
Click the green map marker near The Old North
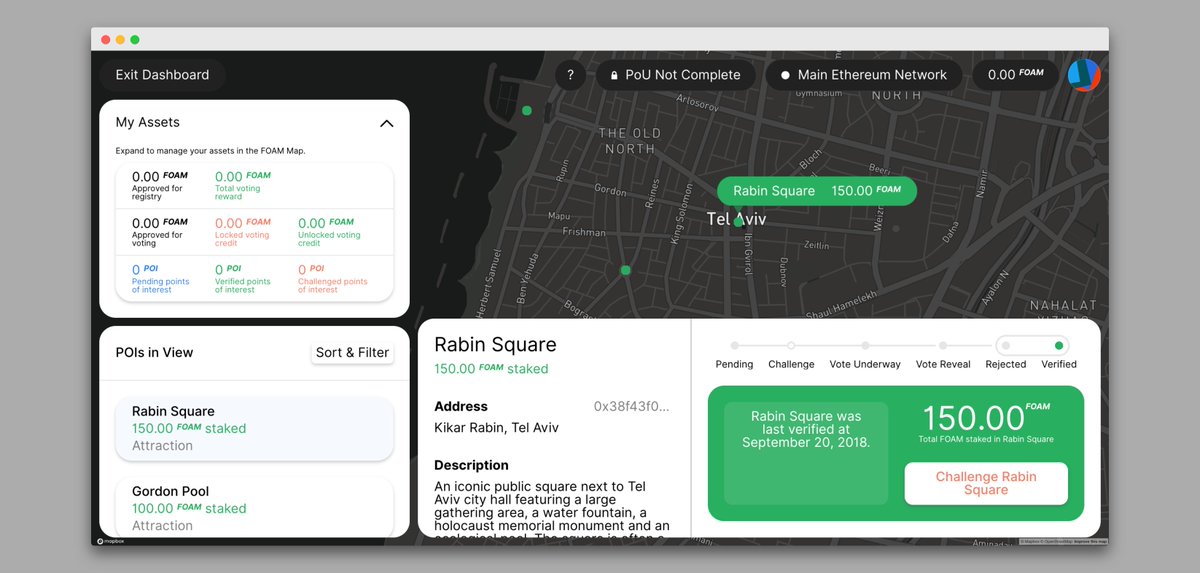[527, 111]
